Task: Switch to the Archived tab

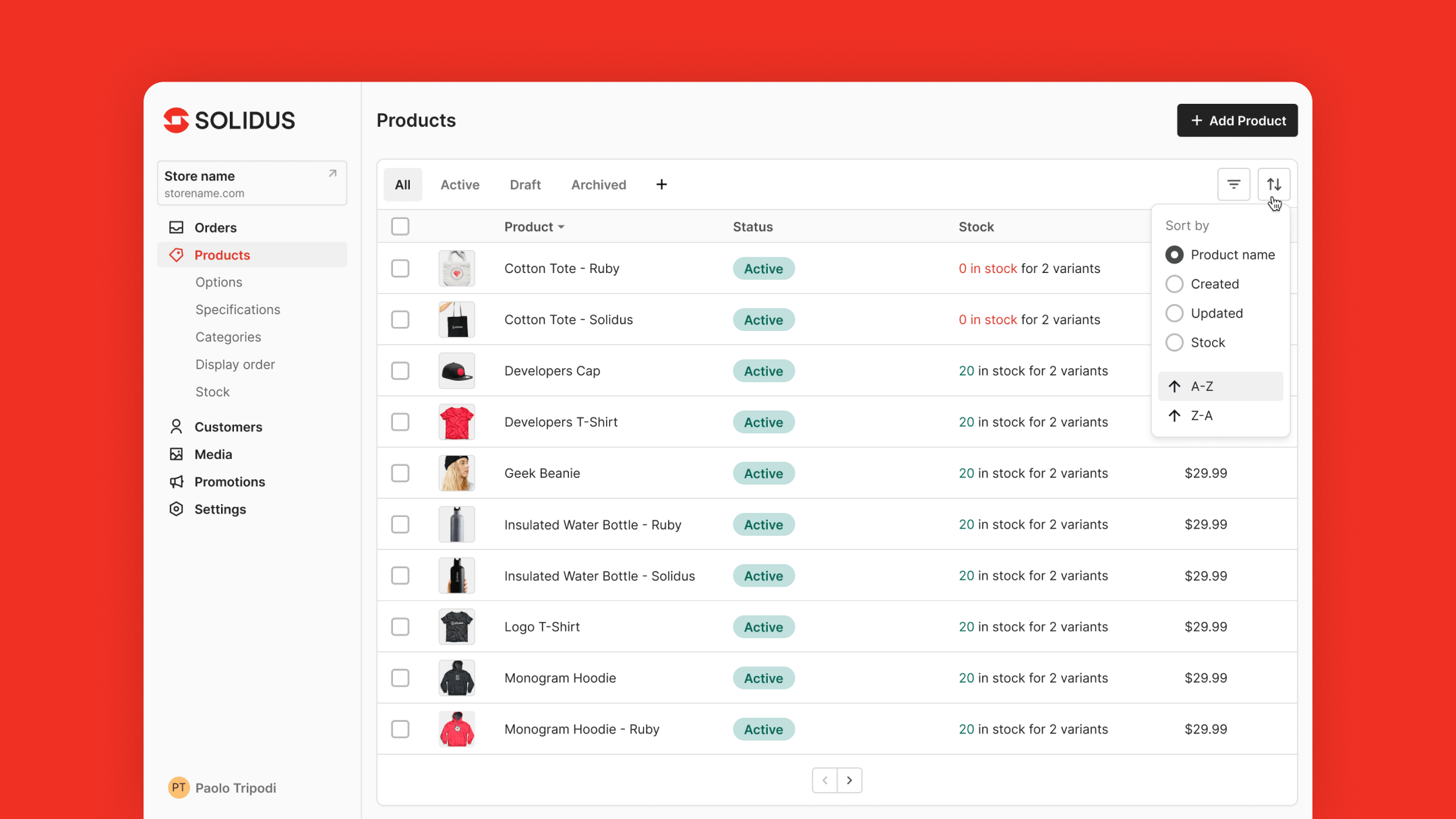Action: pos(598,184)
